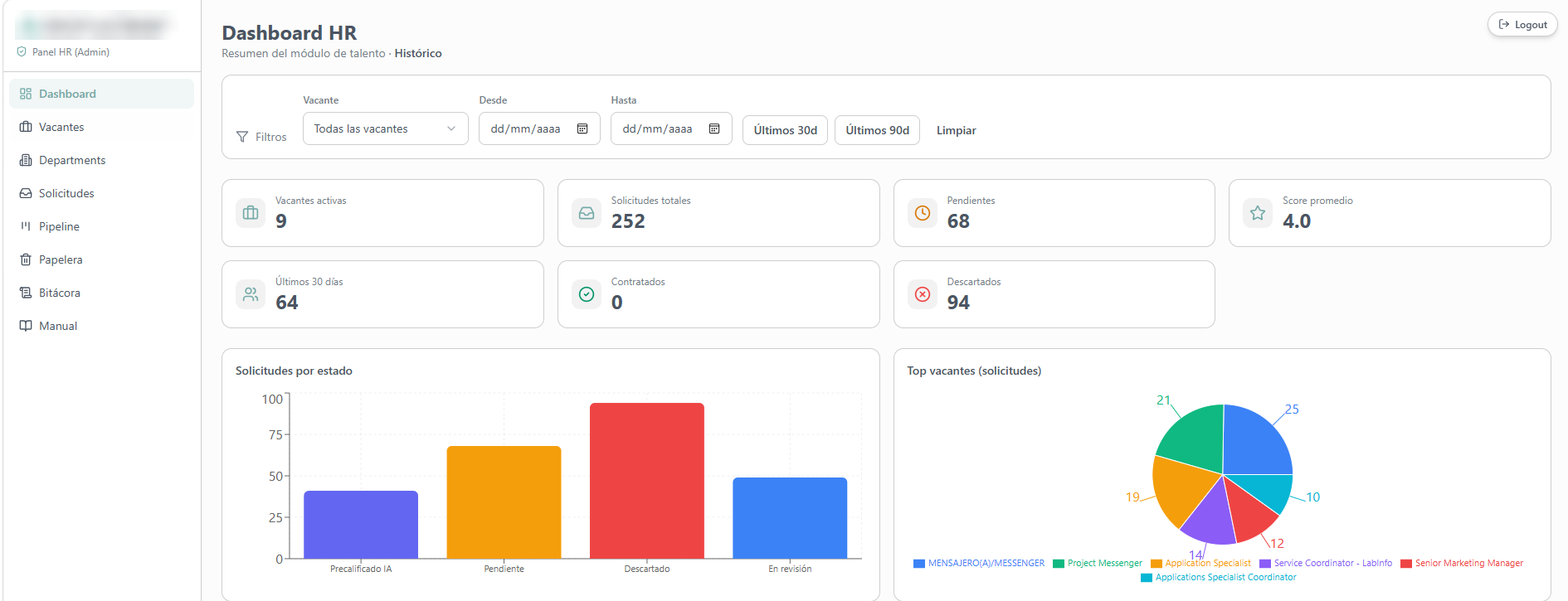Click the Solicitudes inbox icon in sidebar
The width and height of the screenshot is (1568, 601).
pyautogui.click(x=26, y=193)
